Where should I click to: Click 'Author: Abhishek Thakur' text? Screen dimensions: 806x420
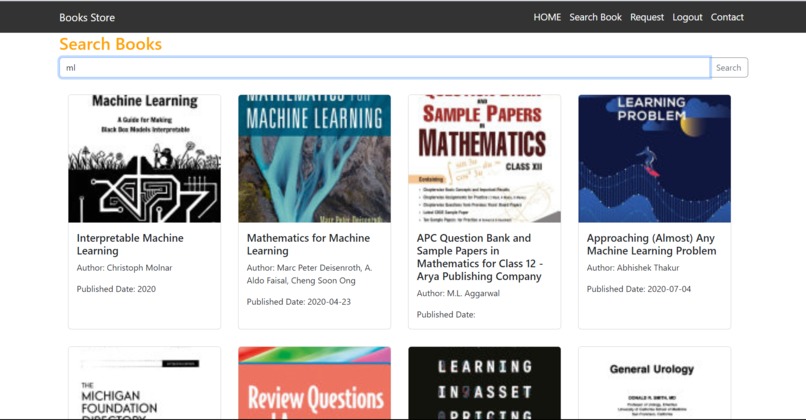(x=633, y=268)
